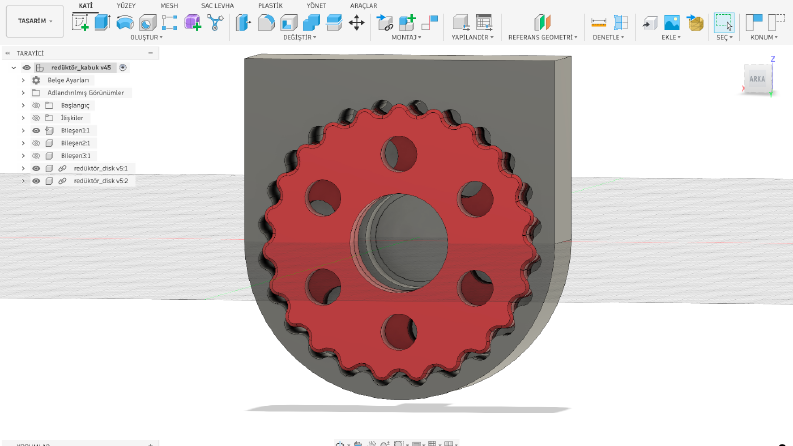
Task: Open the PLASTİK tab
Action: tap(271, 6)
